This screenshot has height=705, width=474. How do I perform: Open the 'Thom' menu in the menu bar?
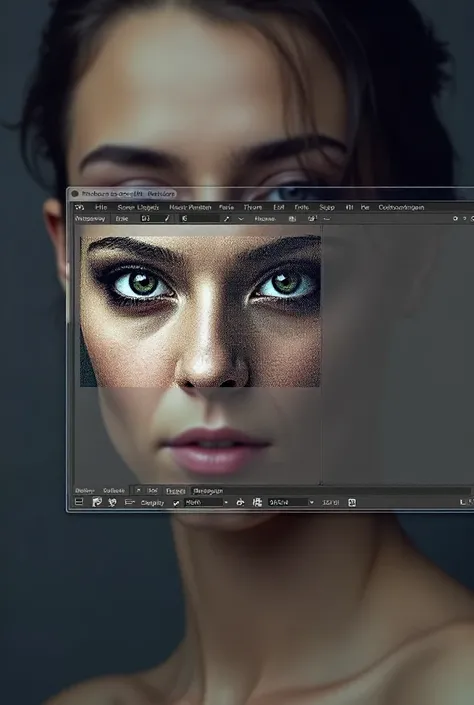pyautogui.click(x=253, y=207)
